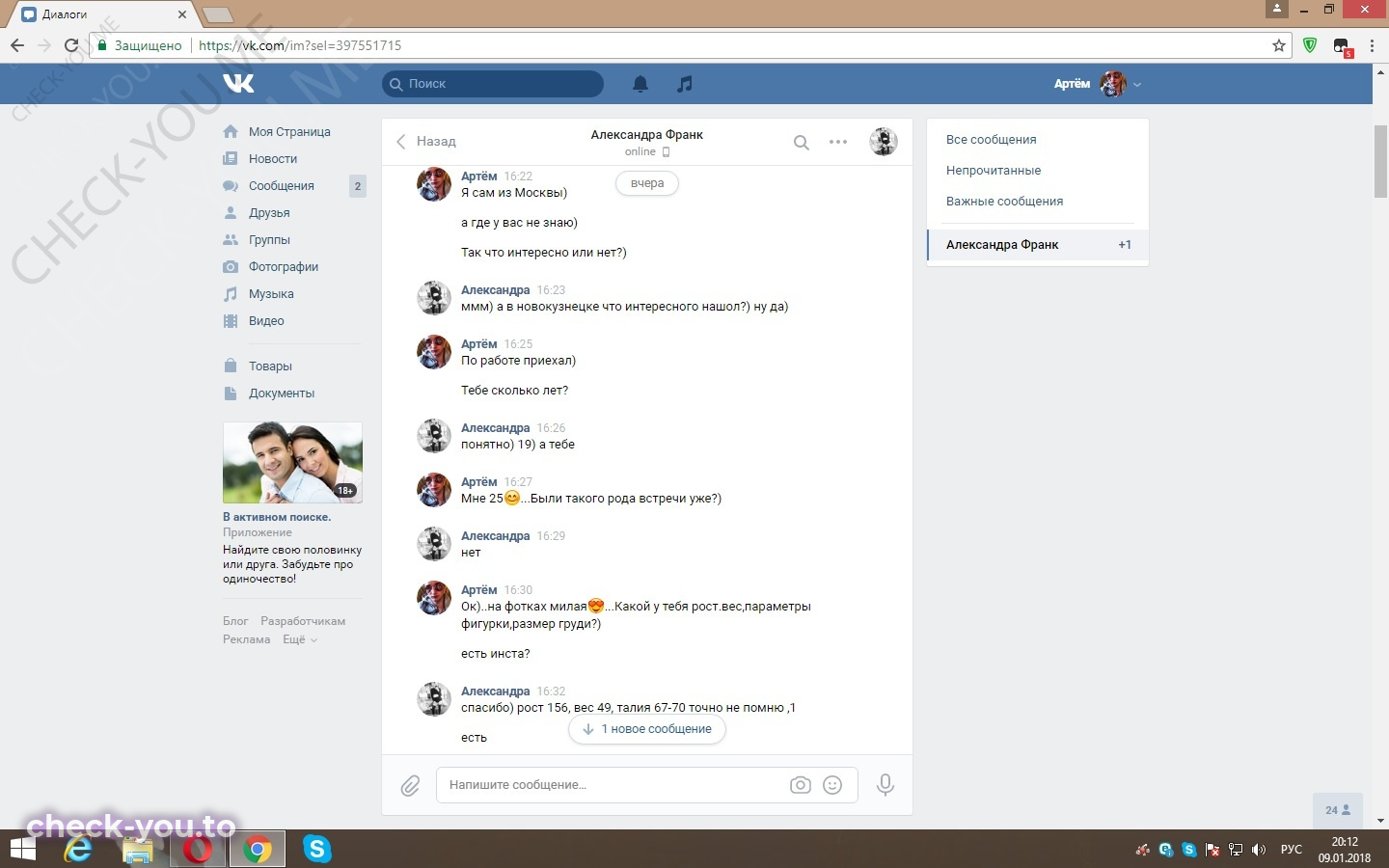Select Важные сообщения filter
The width and height of the screenshot is (1389, 868).
(x=1004, y=202)
